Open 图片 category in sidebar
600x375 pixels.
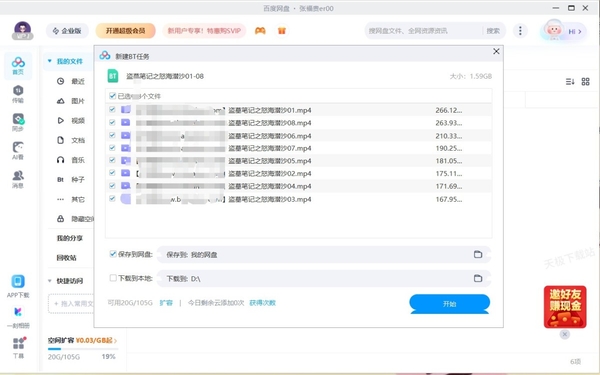click(x=71, y=101)
